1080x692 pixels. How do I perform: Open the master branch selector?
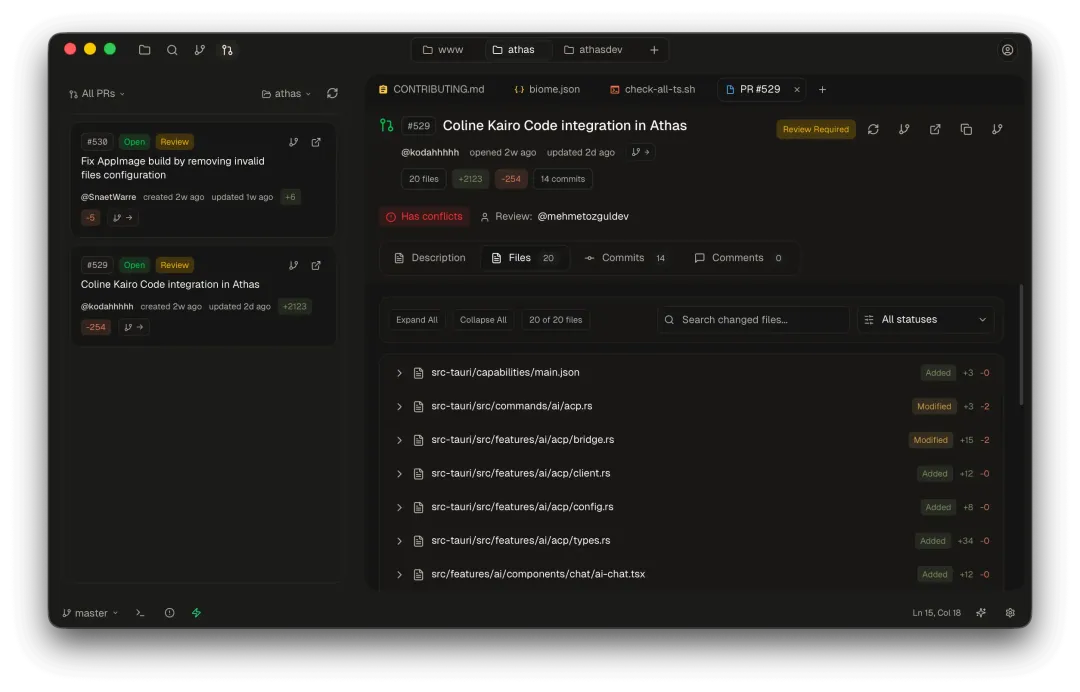coord(90,613)
